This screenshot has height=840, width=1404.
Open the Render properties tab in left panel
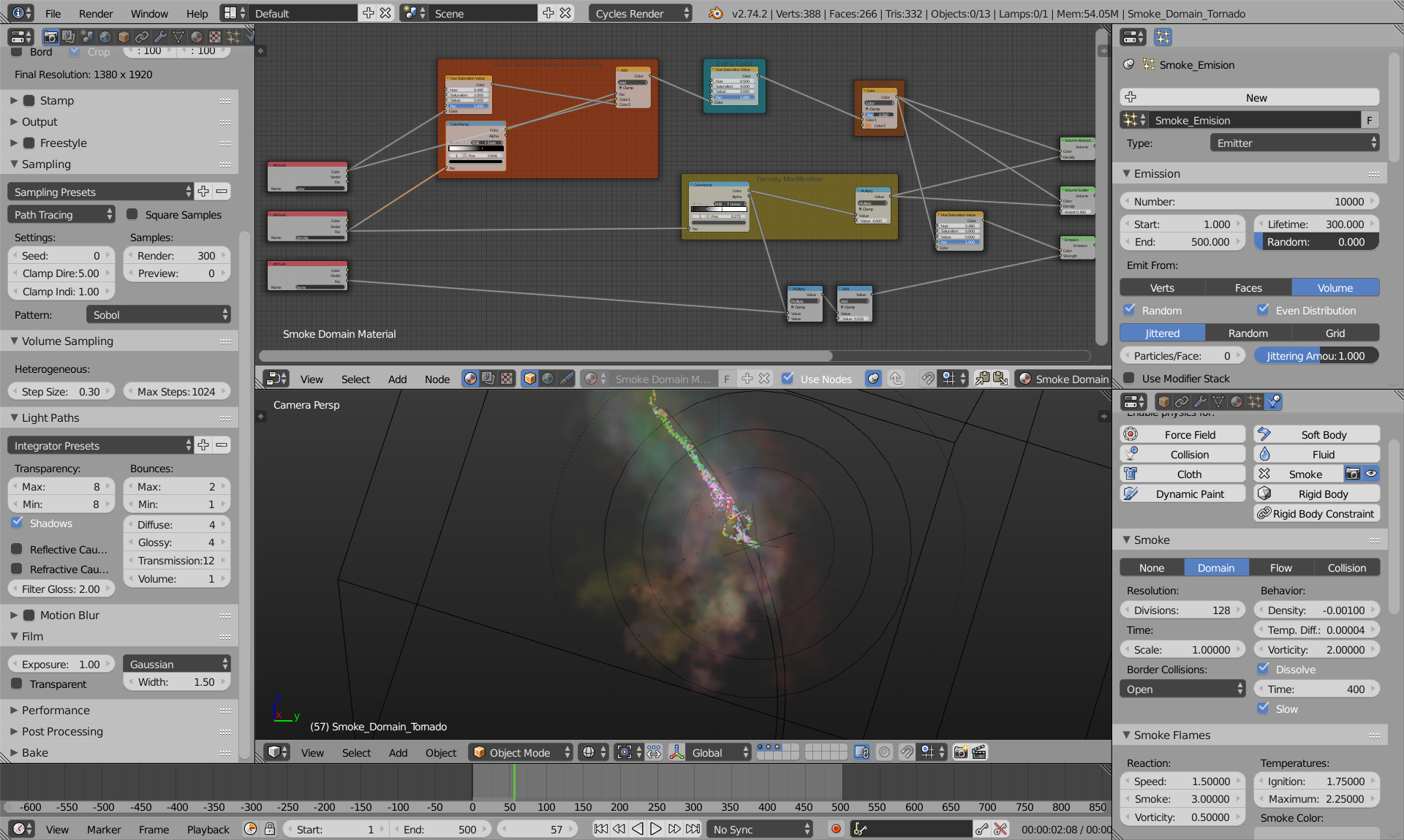click(x=50, y=37)
